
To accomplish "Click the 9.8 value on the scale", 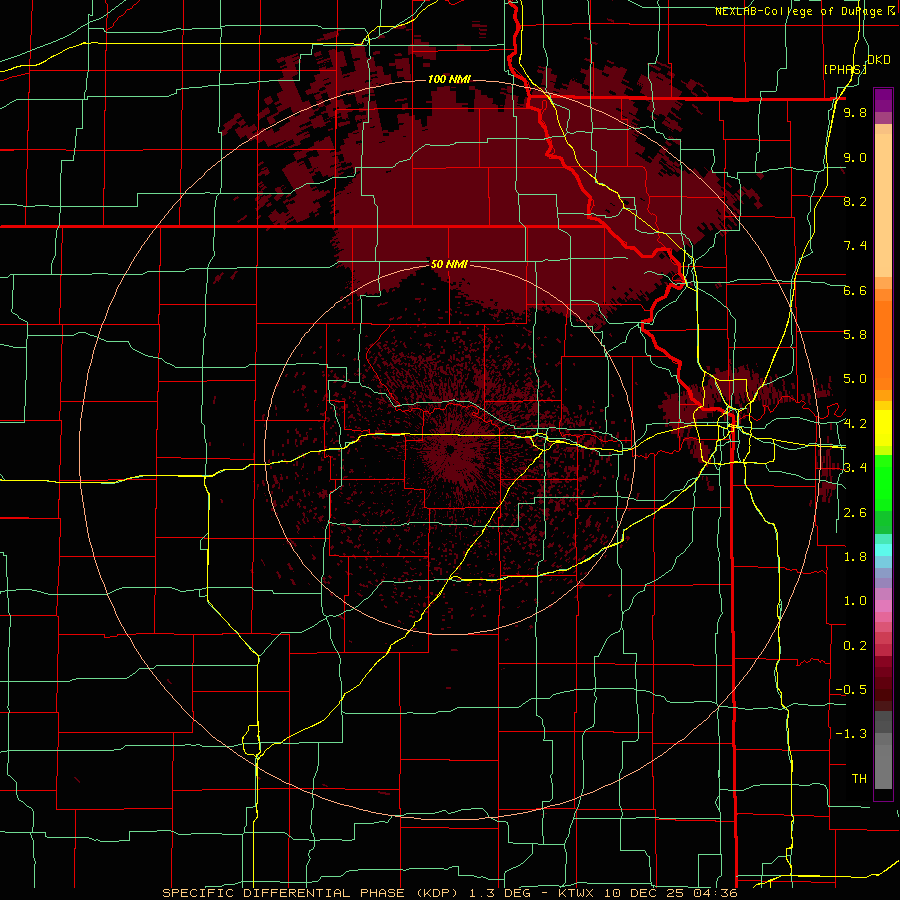I will click(855, 113).
